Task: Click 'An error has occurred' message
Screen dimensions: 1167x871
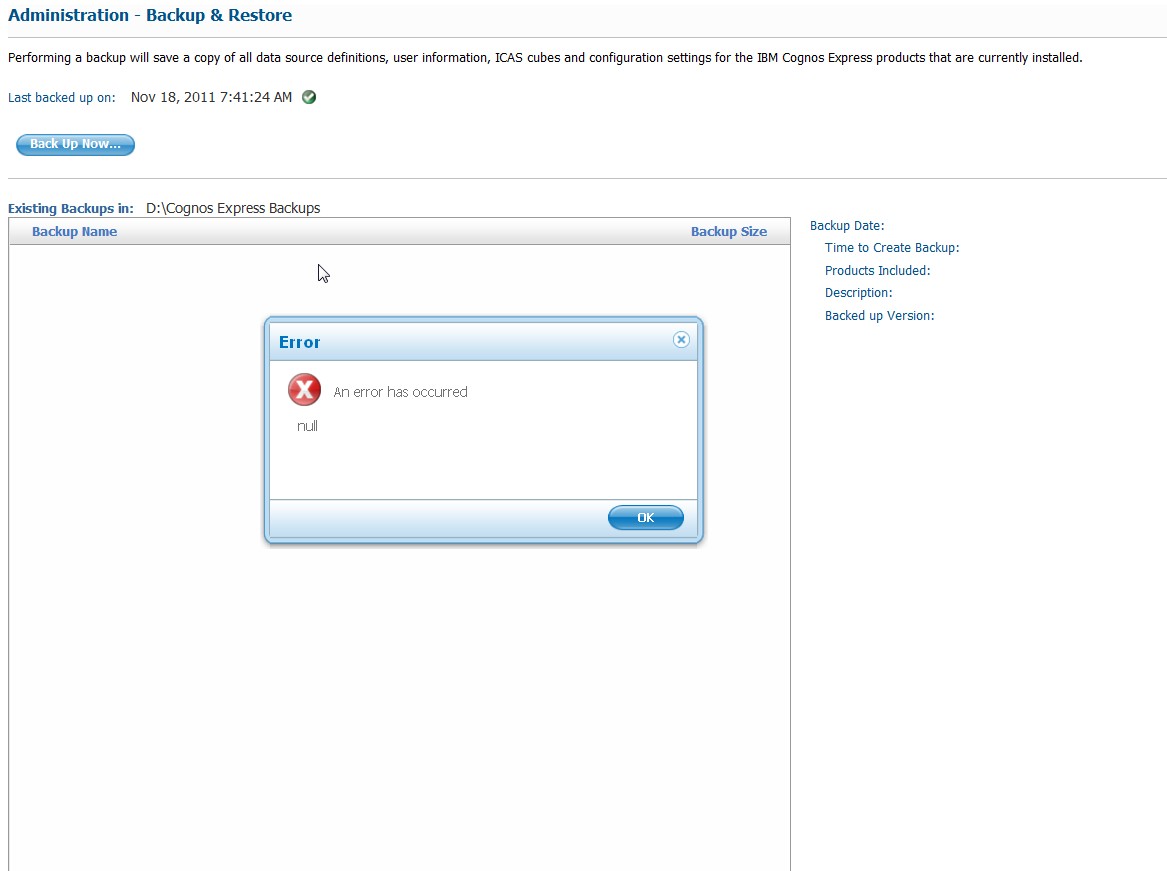Action: click(x=400, y=392)
